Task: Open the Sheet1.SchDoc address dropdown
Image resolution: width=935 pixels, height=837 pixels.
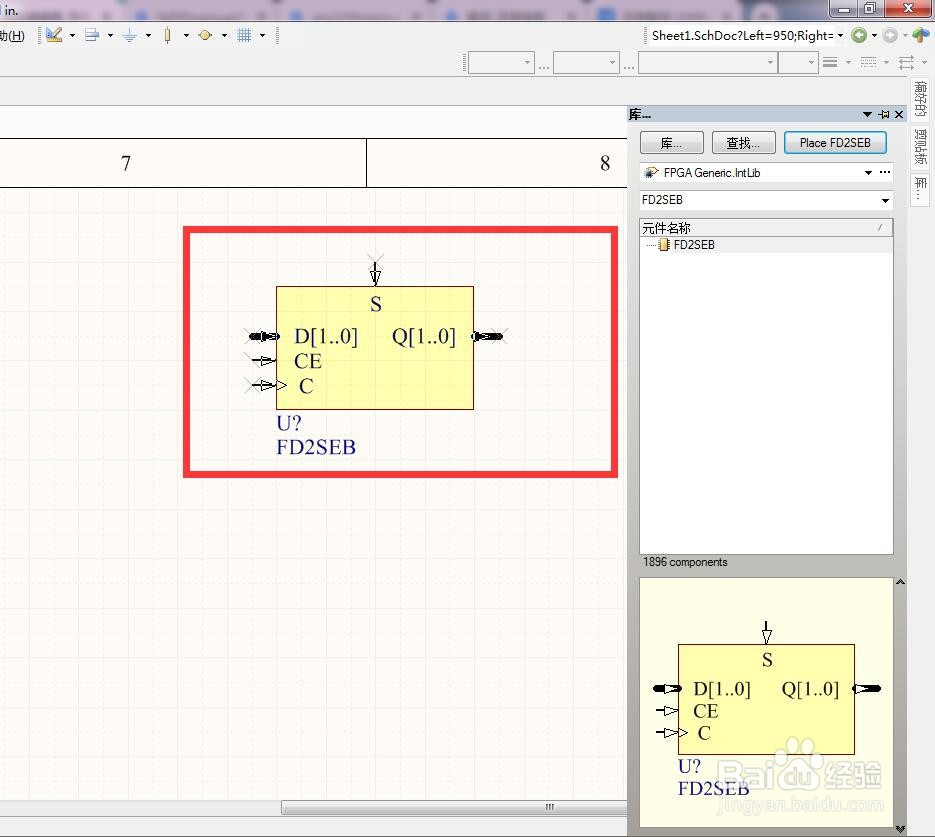Action: [840, 36]
